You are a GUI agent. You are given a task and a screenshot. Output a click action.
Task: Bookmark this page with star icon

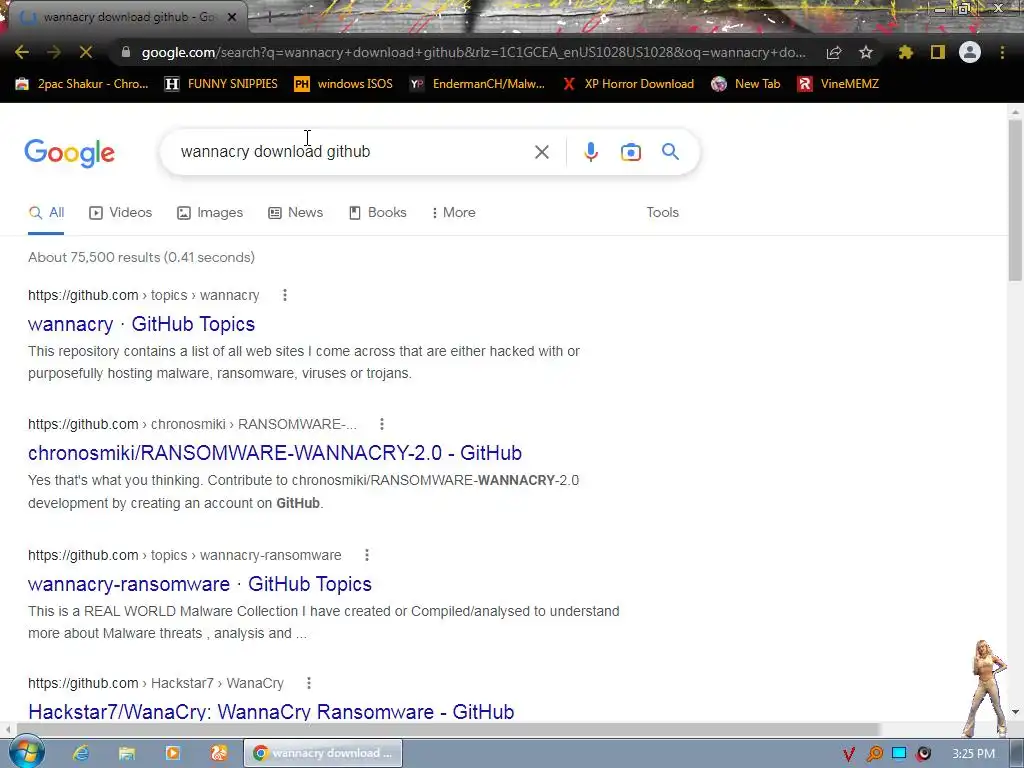[x=866, y=52]
